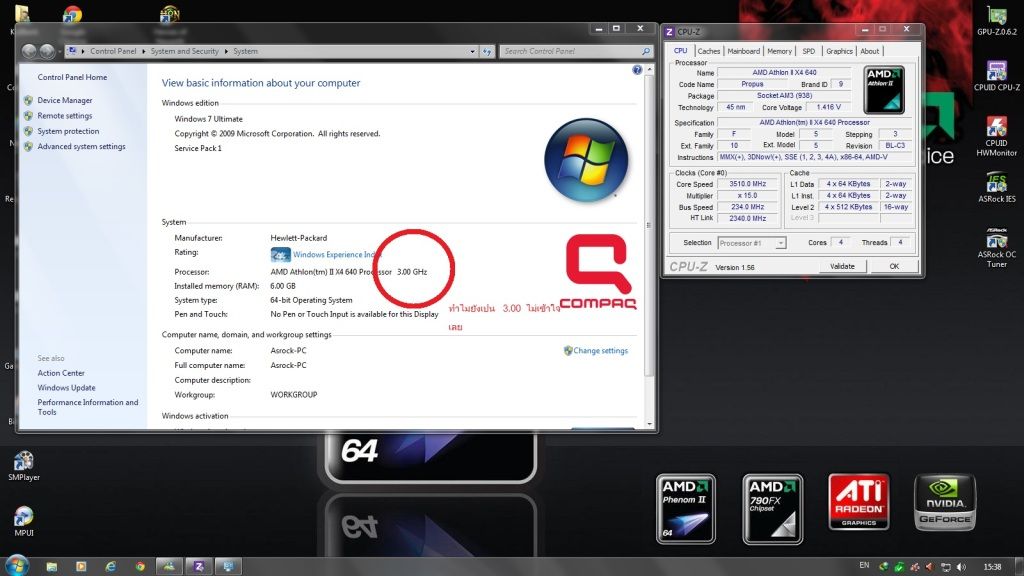Launch the ASRock IES desktop shortcut

click(996, 183)
